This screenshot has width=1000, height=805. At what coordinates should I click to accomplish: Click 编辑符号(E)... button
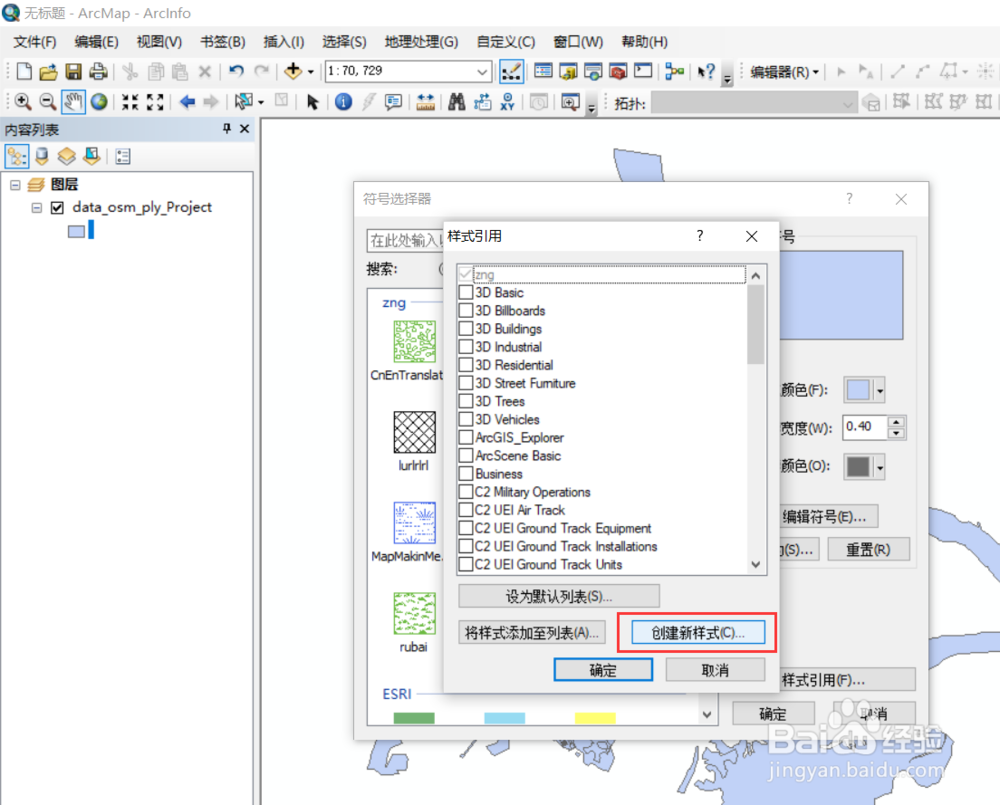coord(828,517)
